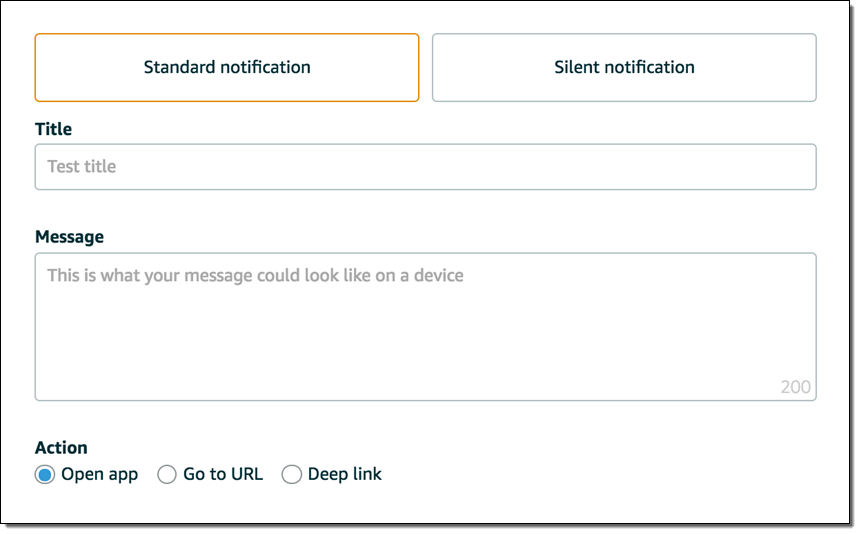Image resolution: width=860 pixels, height=534 pixels.
Task: Click the 'Standard notification' button text
Action: [227, 67]
